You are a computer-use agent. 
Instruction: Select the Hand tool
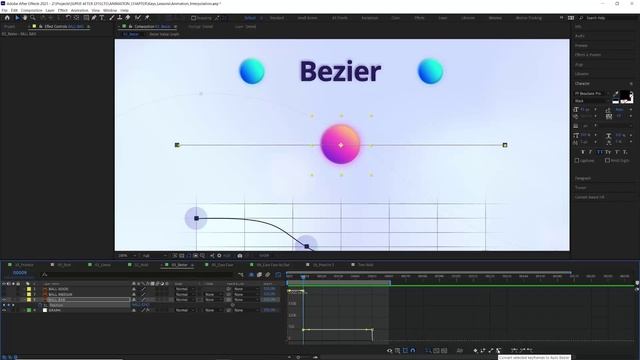24,18
